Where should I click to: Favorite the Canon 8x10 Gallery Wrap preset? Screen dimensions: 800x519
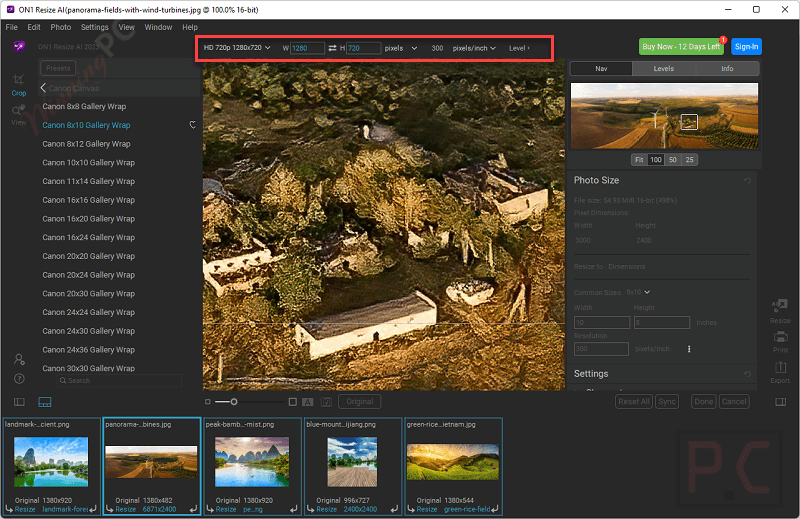[x=192, y=125]
